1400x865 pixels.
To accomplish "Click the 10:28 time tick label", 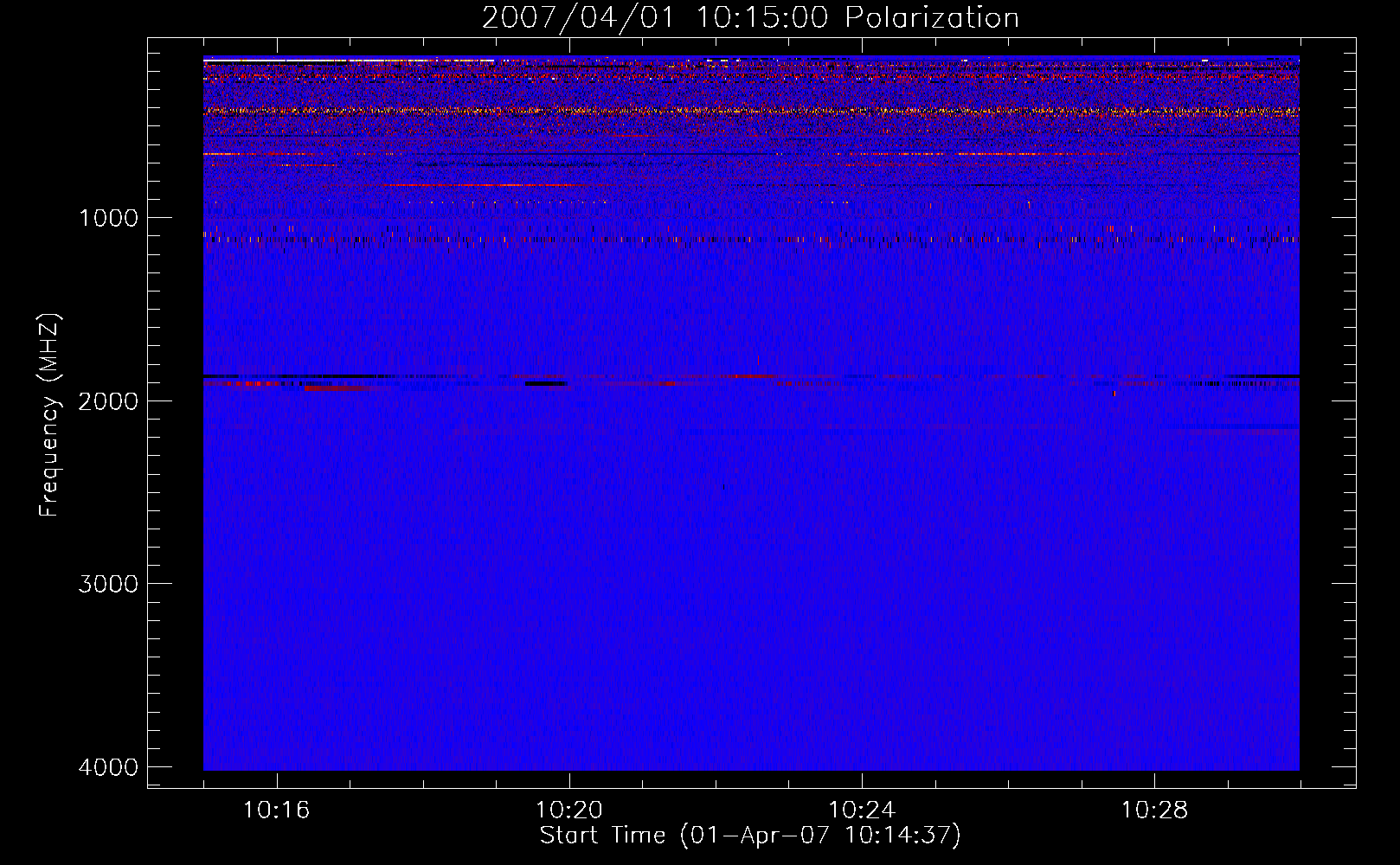I will pos(1154,811).
